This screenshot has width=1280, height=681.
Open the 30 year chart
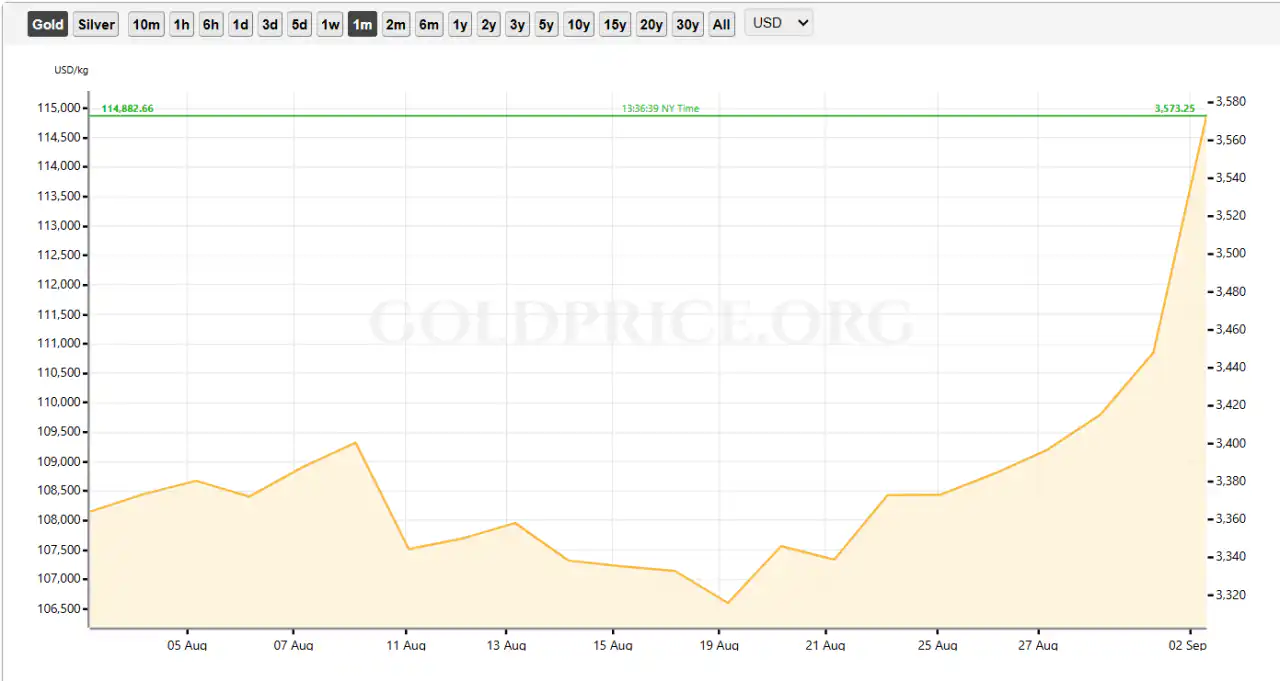point(687,23)
